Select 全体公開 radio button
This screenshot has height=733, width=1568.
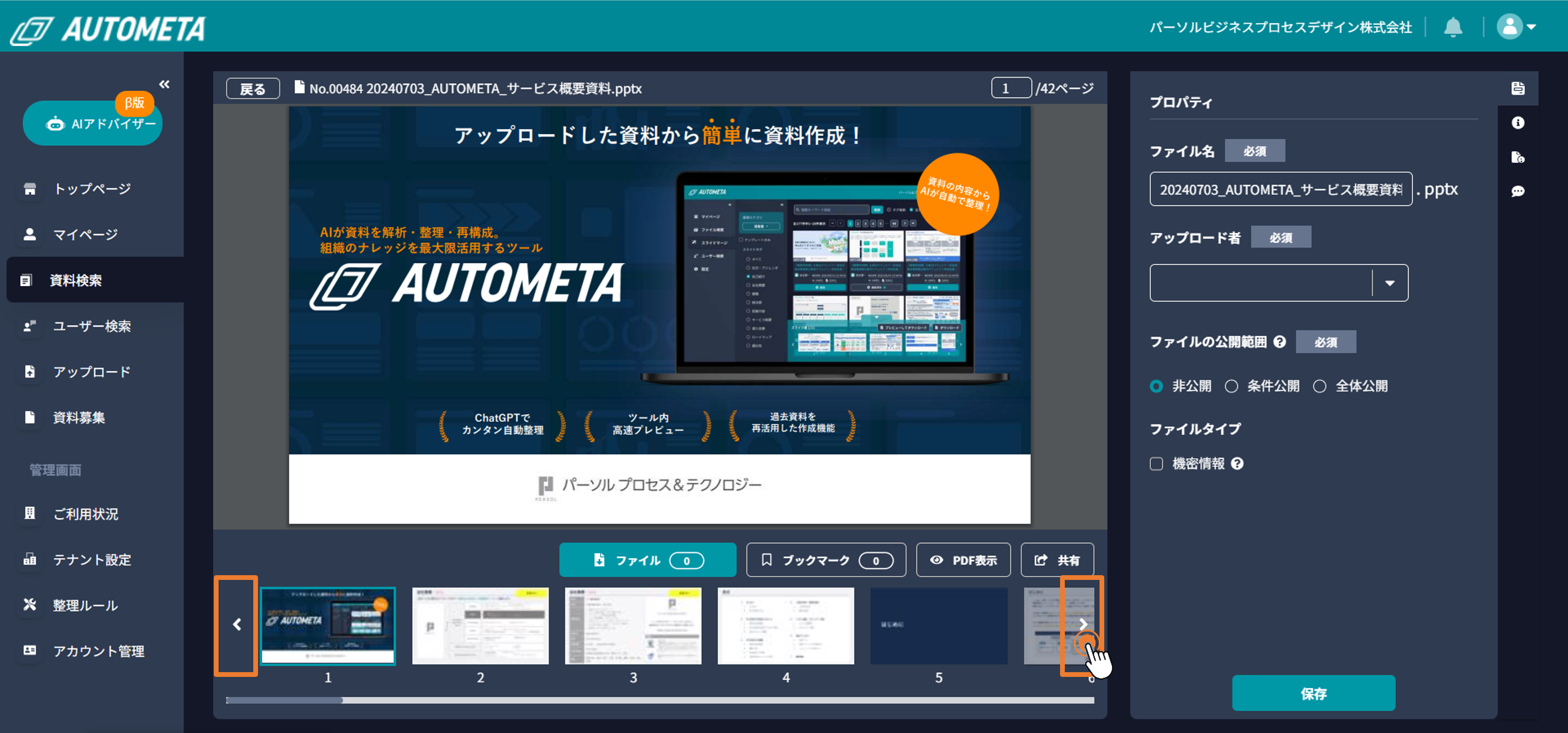(x=1319, y=386)
